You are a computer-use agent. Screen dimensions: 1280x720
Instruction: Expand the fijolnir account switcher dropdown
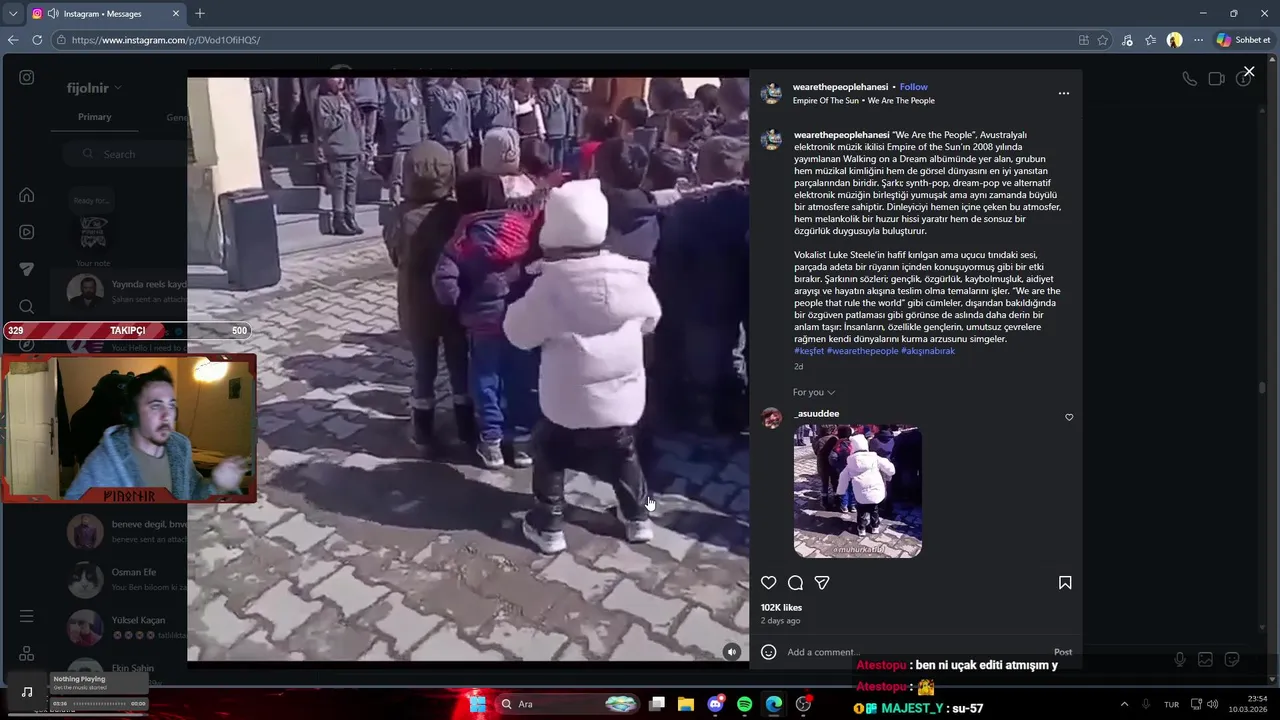[x=94, y=88]
